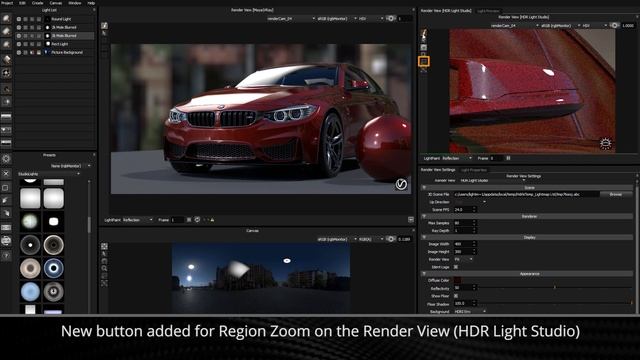Viewport: 640px width, 360px height.
Task: Open the Edit menu
Action: pyautogui.click(x=22, y=3)
